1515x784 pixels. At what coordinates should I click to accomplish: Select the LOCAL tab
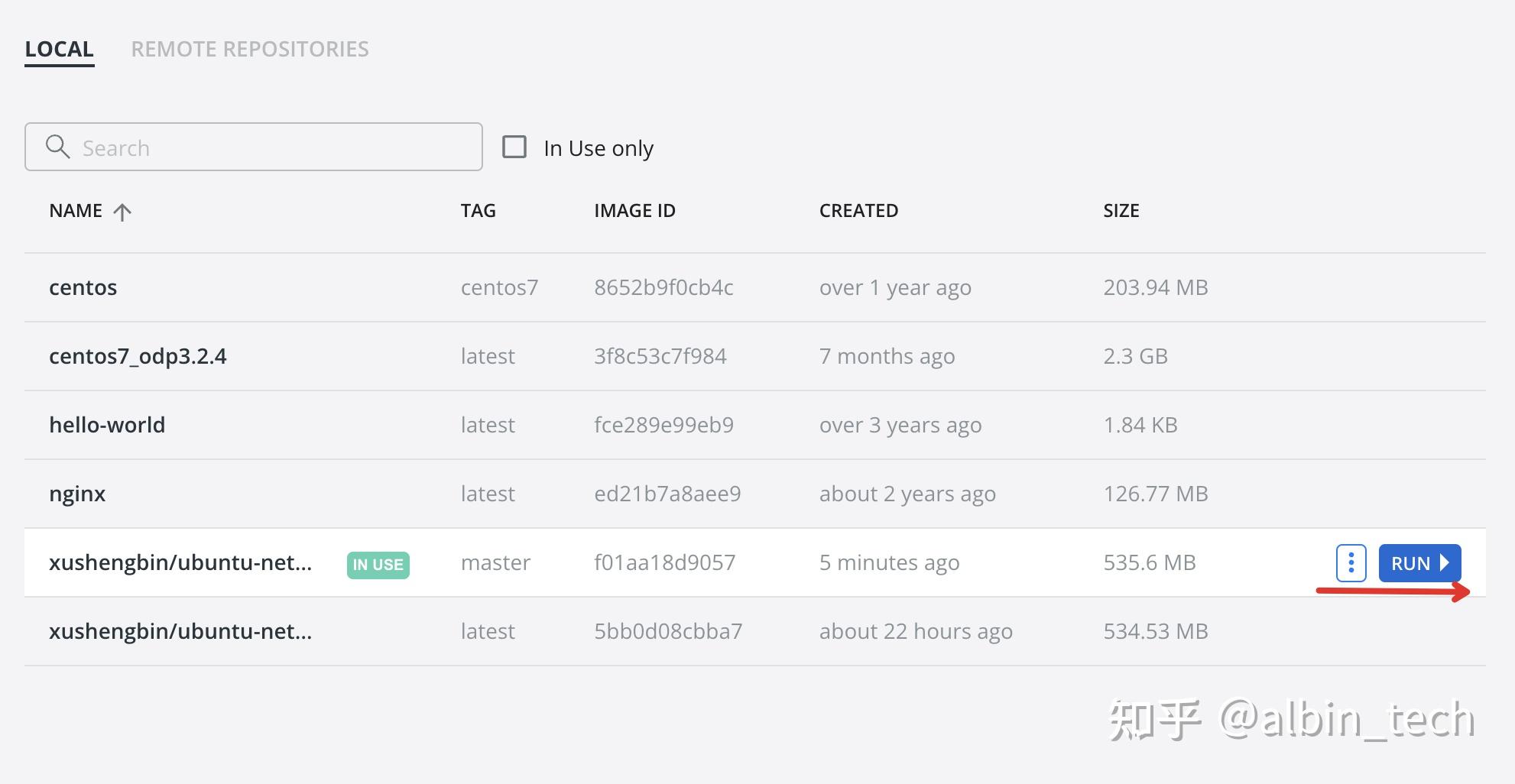tap(59, 50)
